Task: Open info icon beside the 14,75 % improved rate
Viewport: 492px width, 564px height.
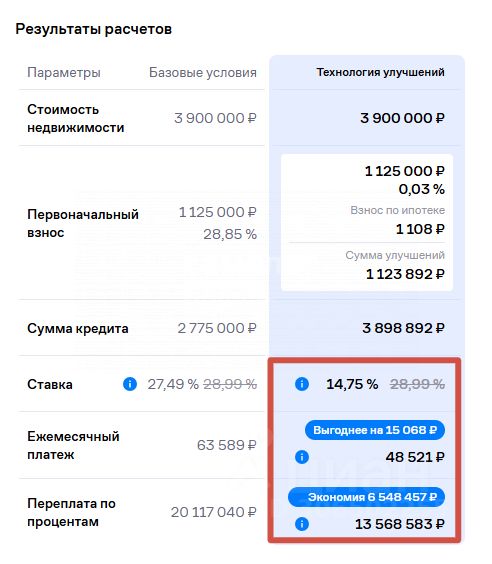Action: point(302,384)
